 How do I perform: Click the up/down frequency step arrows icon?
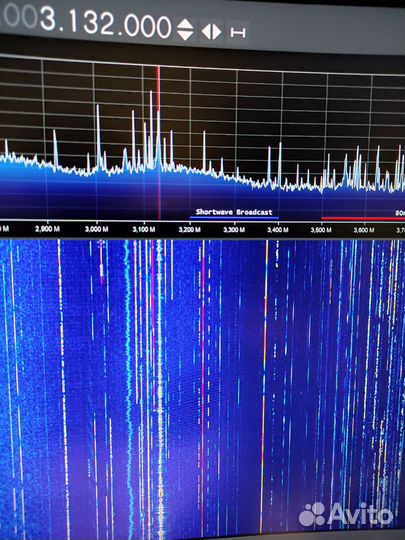[x=185, y=29]
